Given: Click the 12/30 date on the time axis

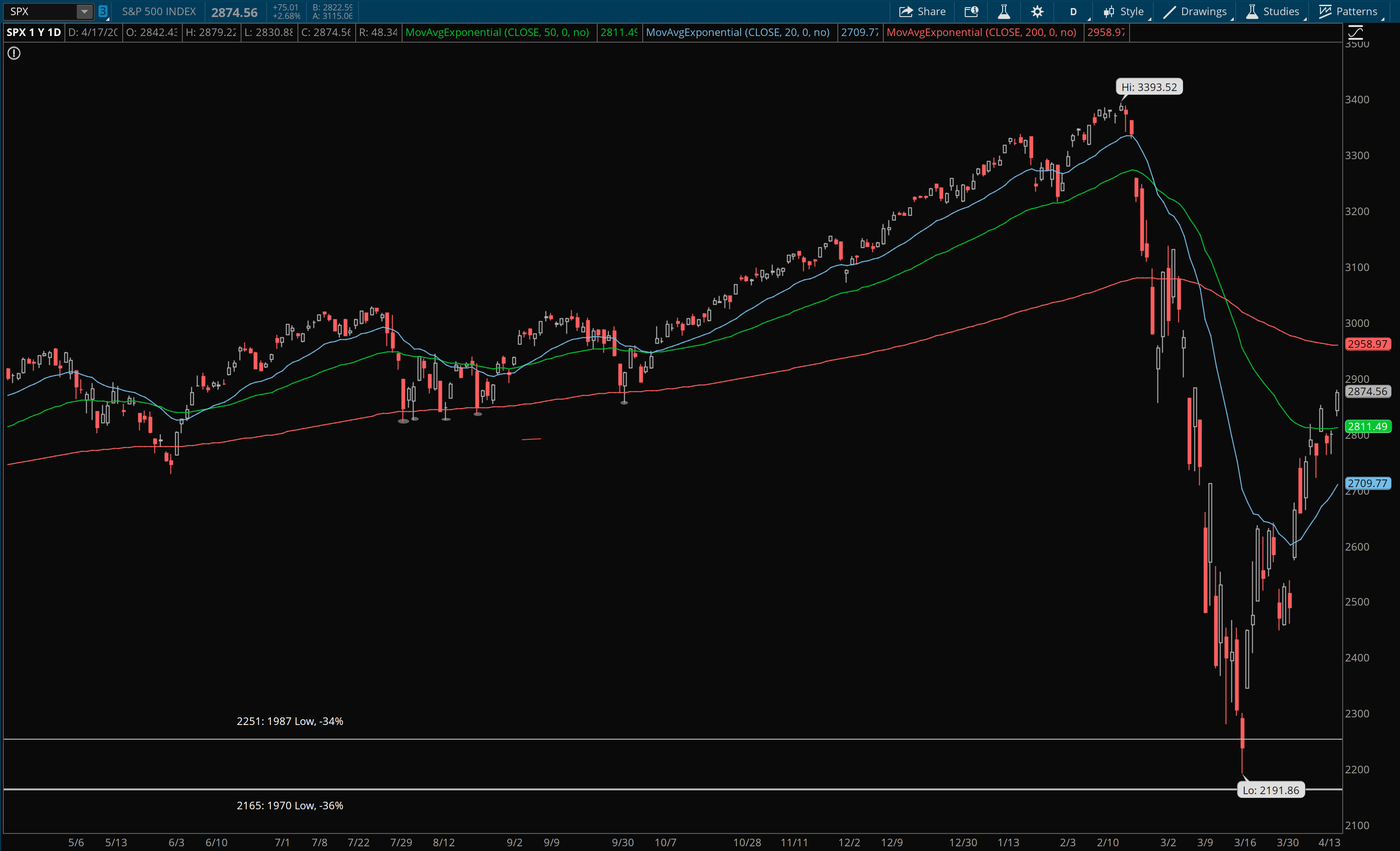Looking at the screenshot, I should (963, 842).
